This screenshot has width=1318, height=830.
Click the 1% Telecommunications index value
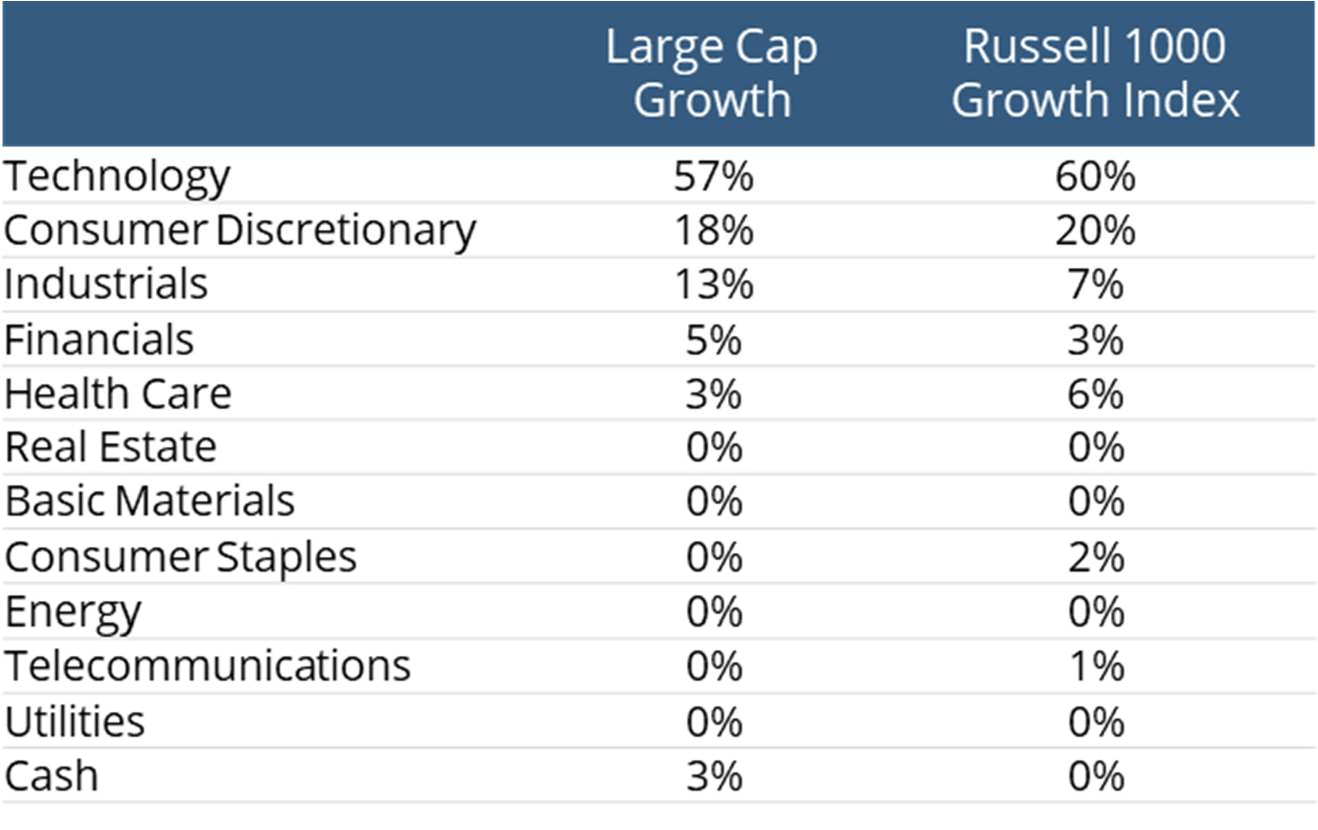click(x=1095, y=666)
